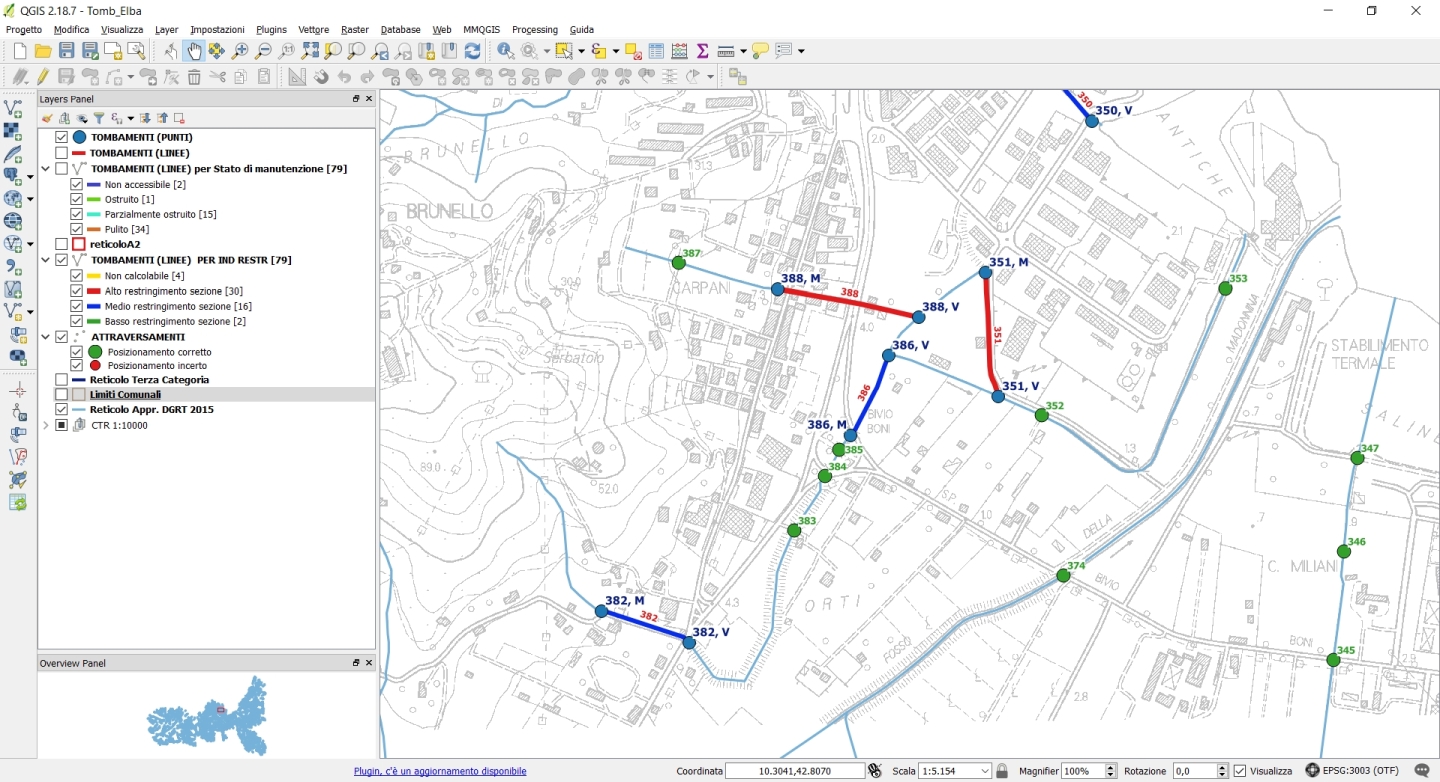Open the attribute table icon
The width and height of the screenshot is (1440, 782).
(656, 51)
